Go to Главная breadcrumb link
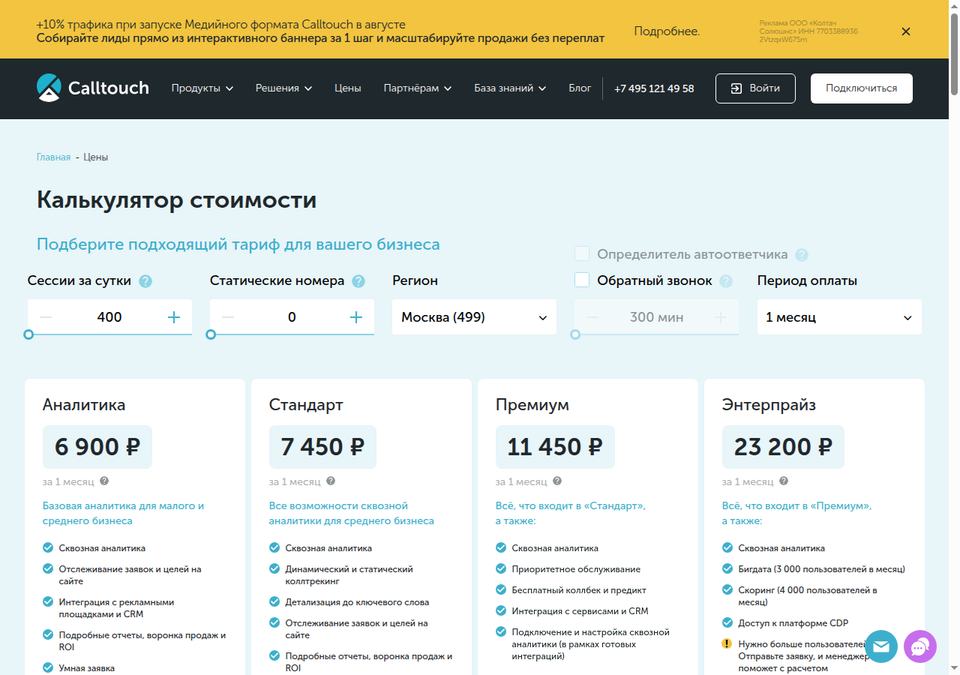This screenshot has height=675, width=960. point(53,157)
